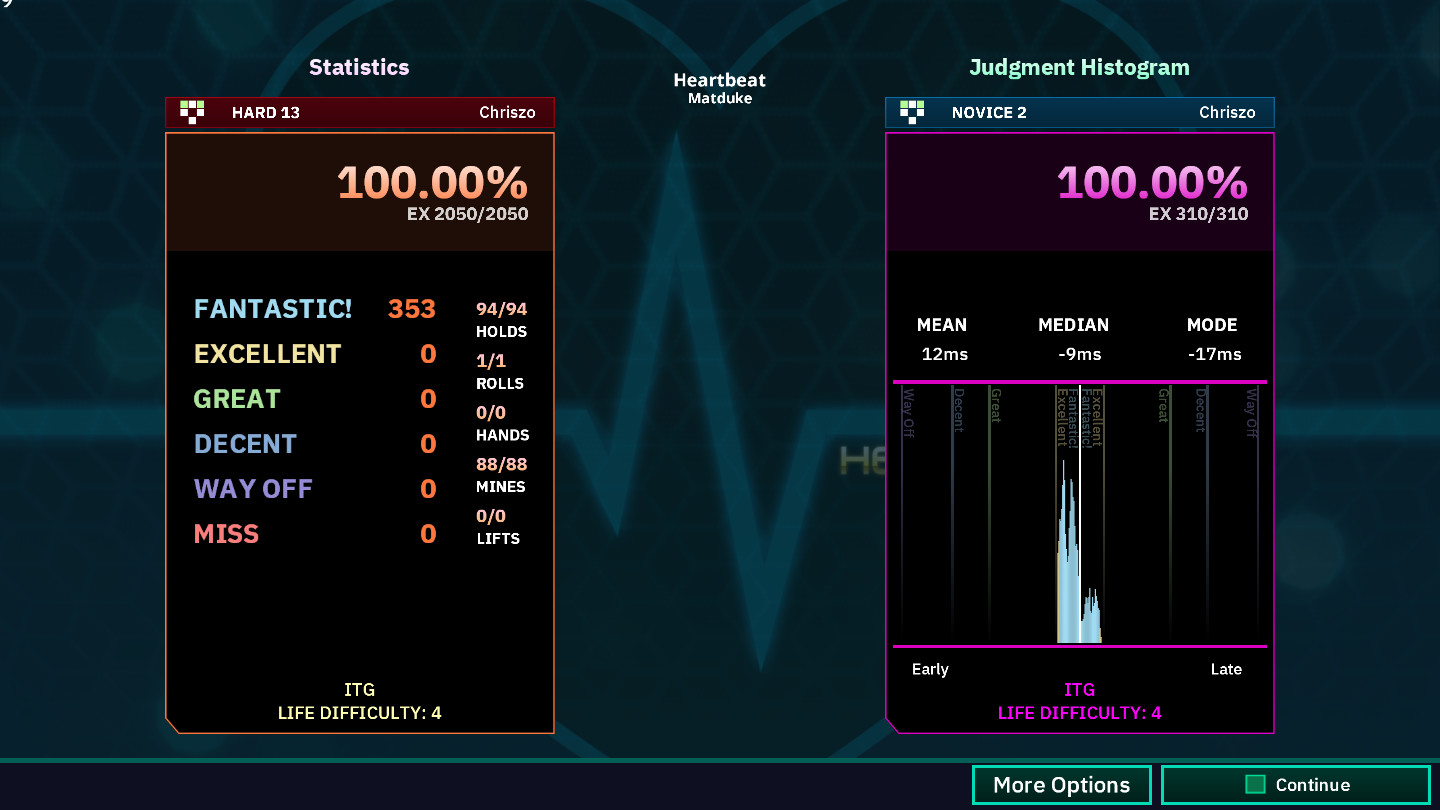Toggle the ITG mode label on Statistics panel
The image size is (1440, 810).
360,689
